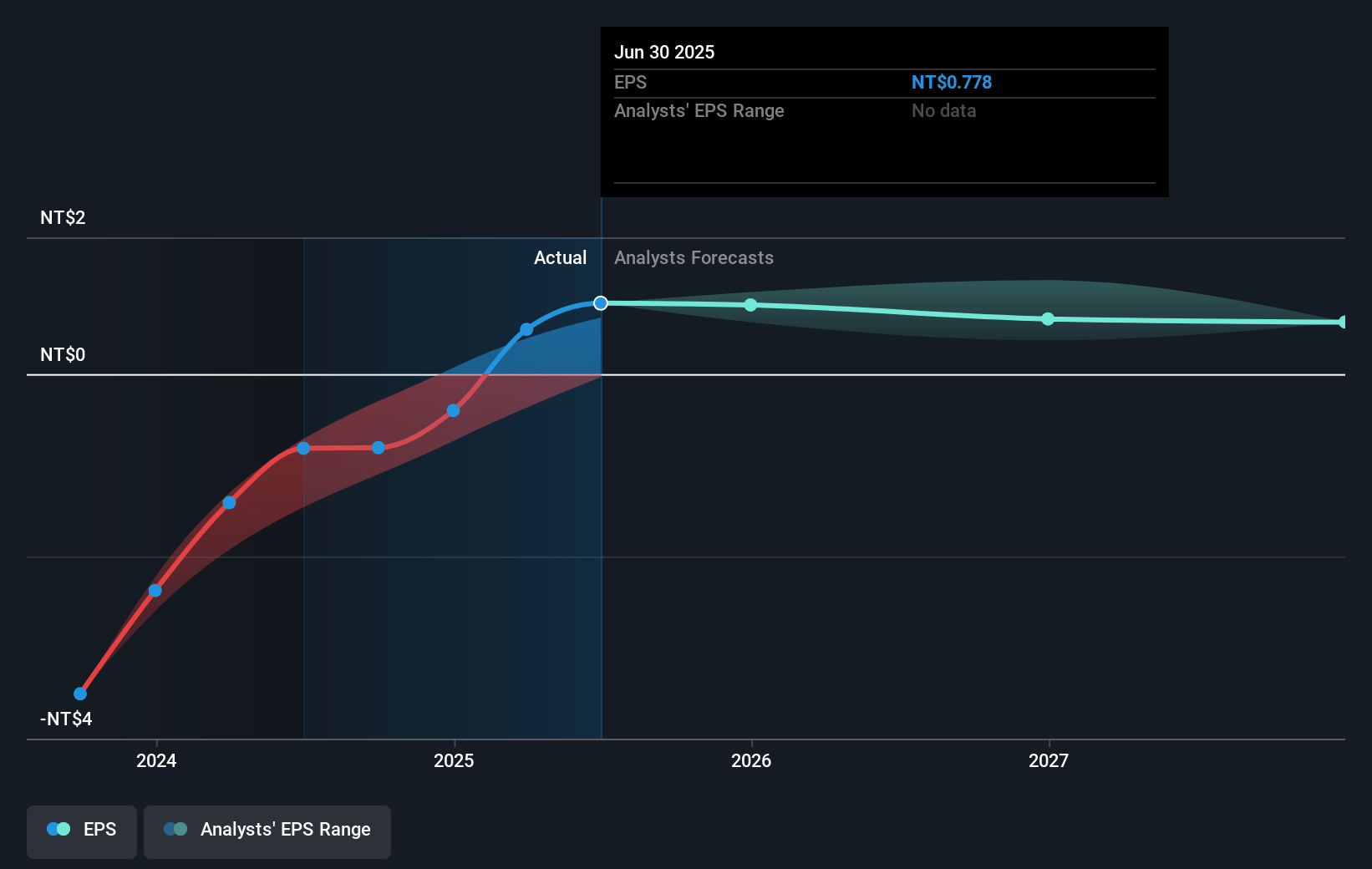Click the NT$0.778 EPS value in tooltip
Image resolution: width=1372 pixels, height=869 pixels.
(951, 82)
